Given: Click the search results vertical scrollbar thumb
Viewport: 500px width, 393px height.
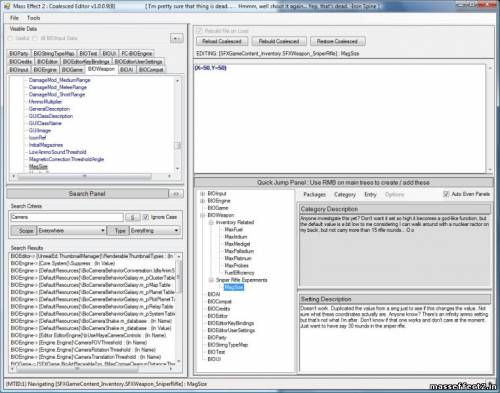Looking at the screenshot, I should pyautogui.click(x=179, y=277).
